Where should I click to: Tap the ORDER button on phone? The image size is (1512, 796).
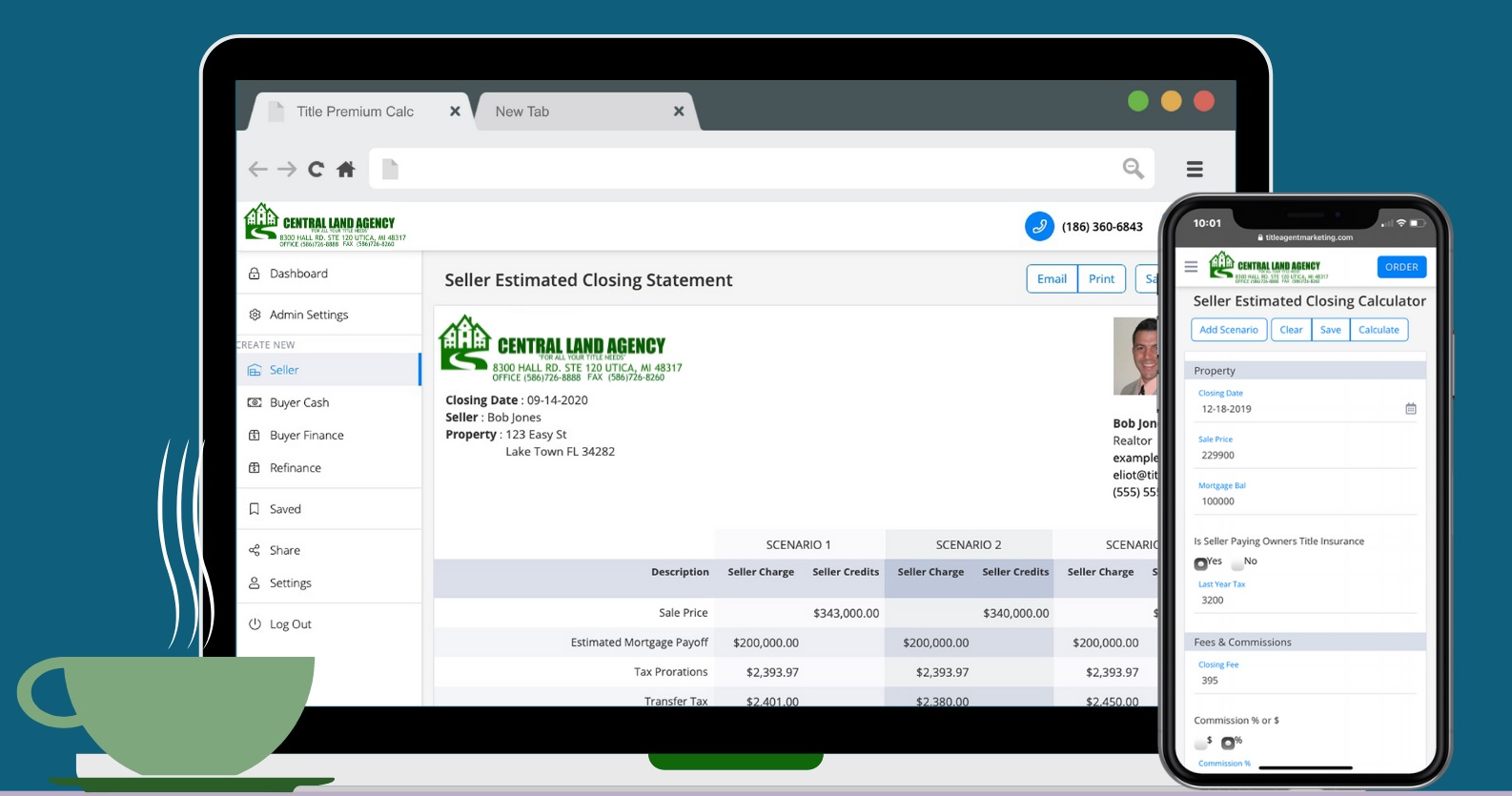pyautogui.click(x=1401, y=267)
